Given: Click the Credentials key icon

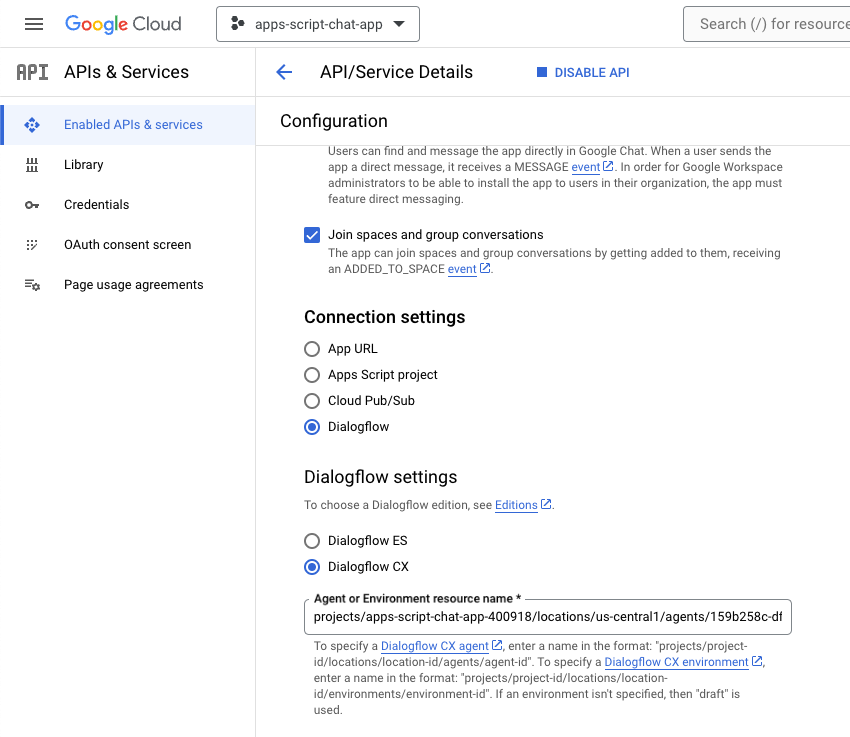Looking at the screenshot, I should pos(31,204).
